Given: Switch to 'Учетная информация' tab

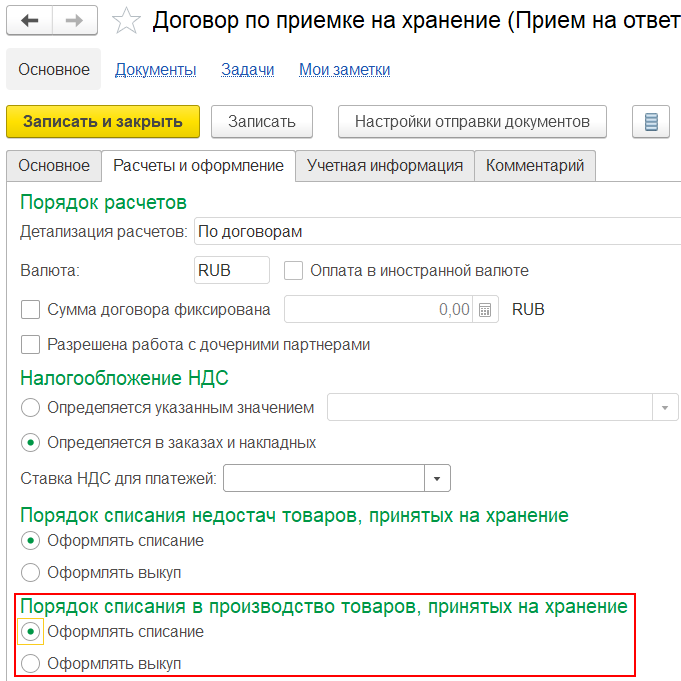Looking at the screenshot, I should pyautogui.click(x=385, y=166).
